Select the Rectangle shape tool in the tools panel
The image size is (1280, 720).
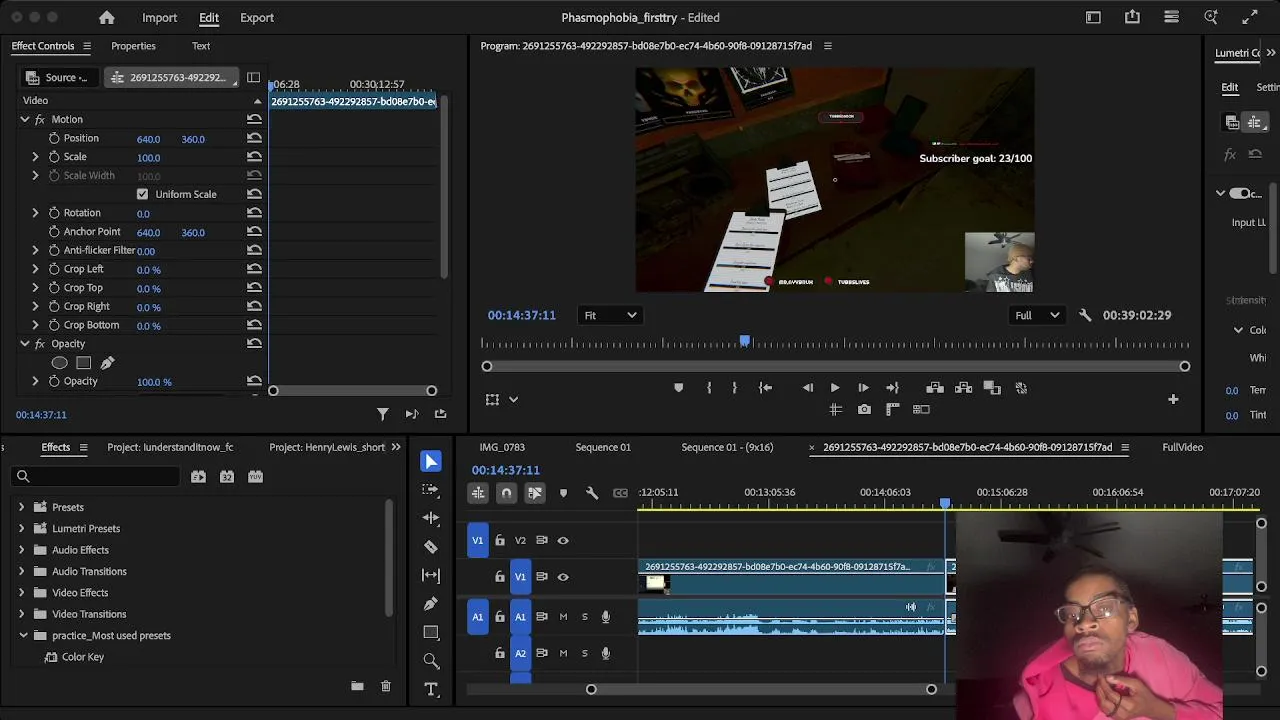click(431, 632)
